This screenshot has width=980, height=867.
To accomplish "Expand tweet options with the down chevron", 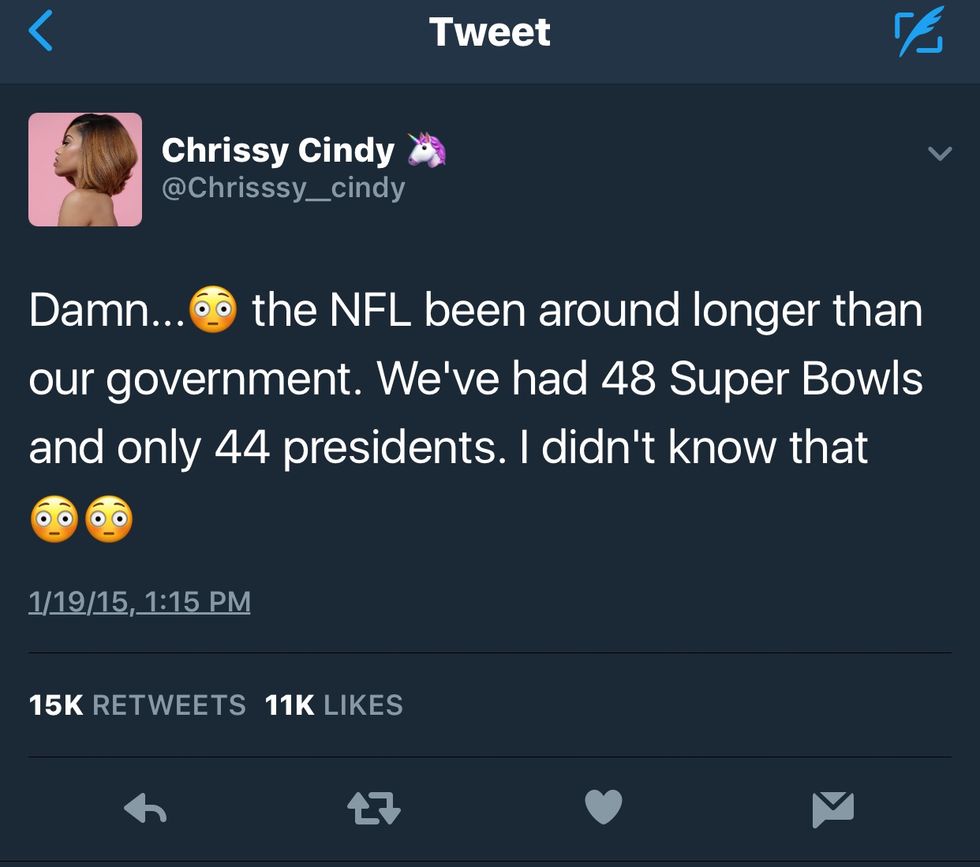I will pos(939,154).
